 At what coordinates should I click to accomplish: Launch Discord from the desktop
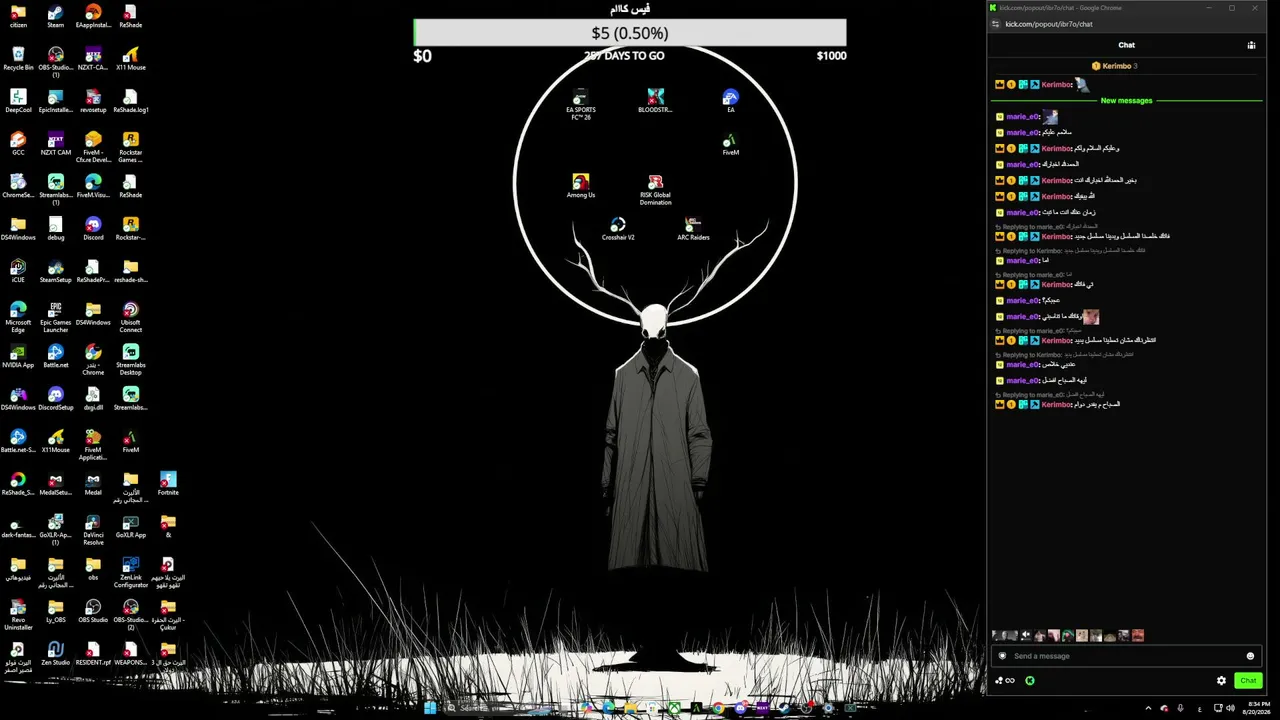[x=93, y=229]
